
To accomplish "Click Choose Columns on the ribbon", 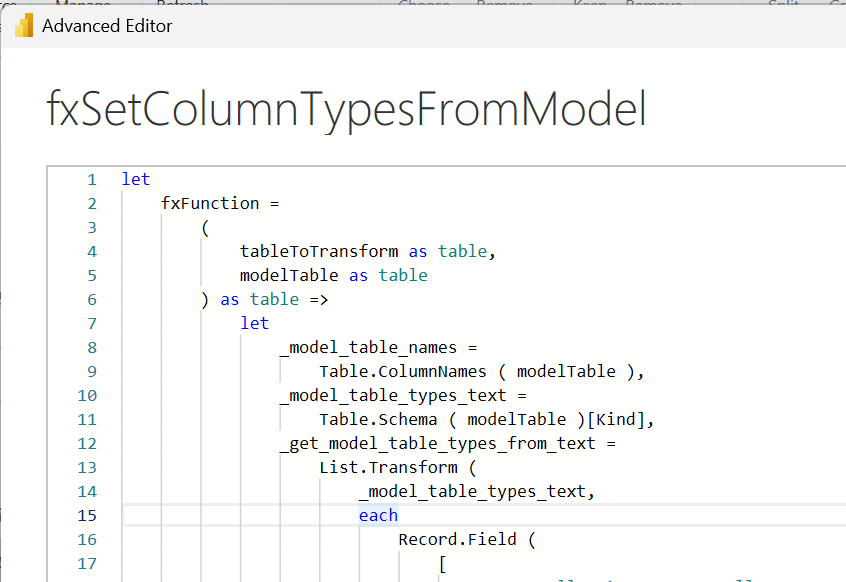I will pos(424,5).
